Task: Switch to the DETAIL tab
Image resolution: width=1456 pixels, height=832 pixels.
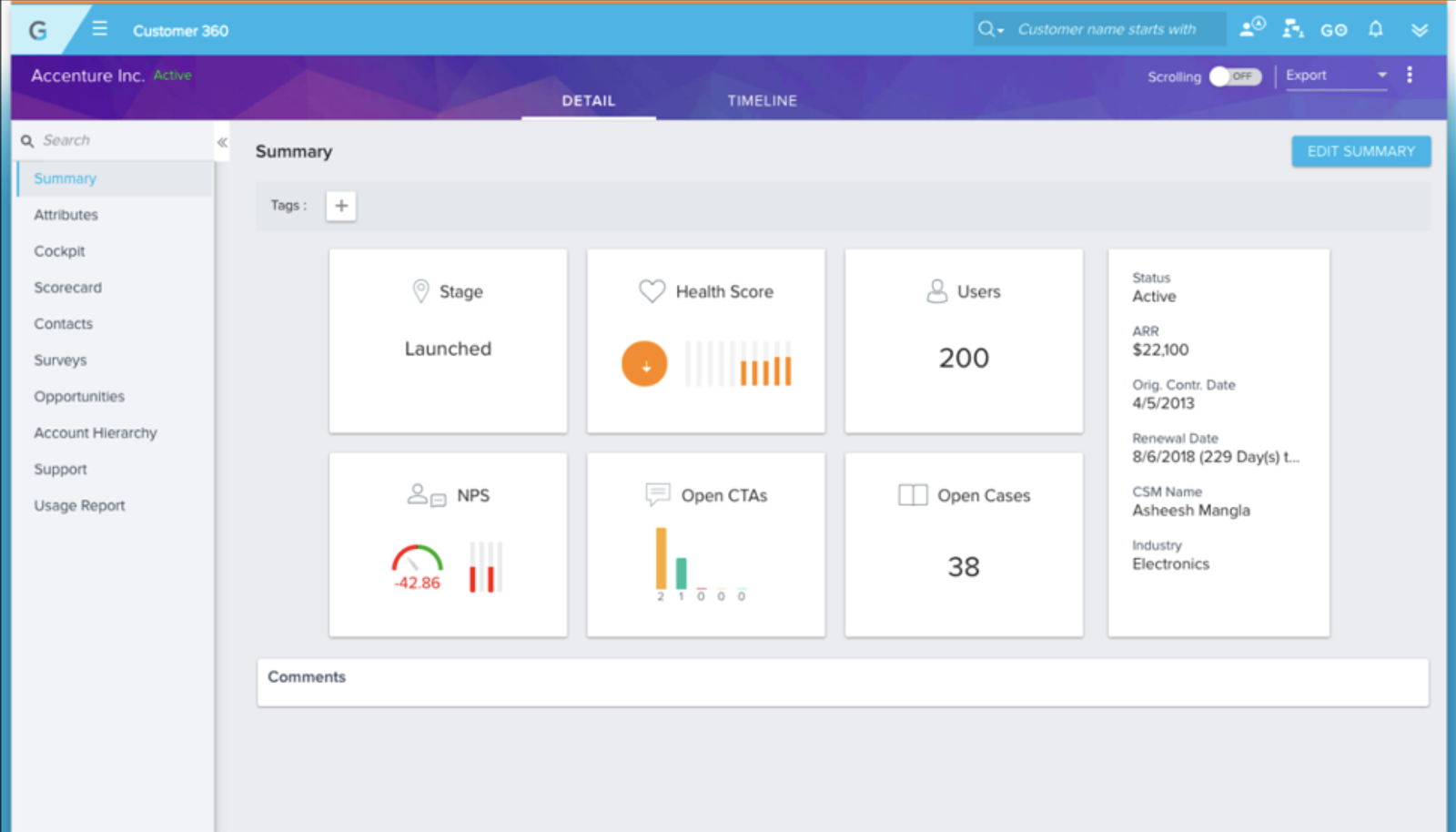Action: tap(589, 101)
